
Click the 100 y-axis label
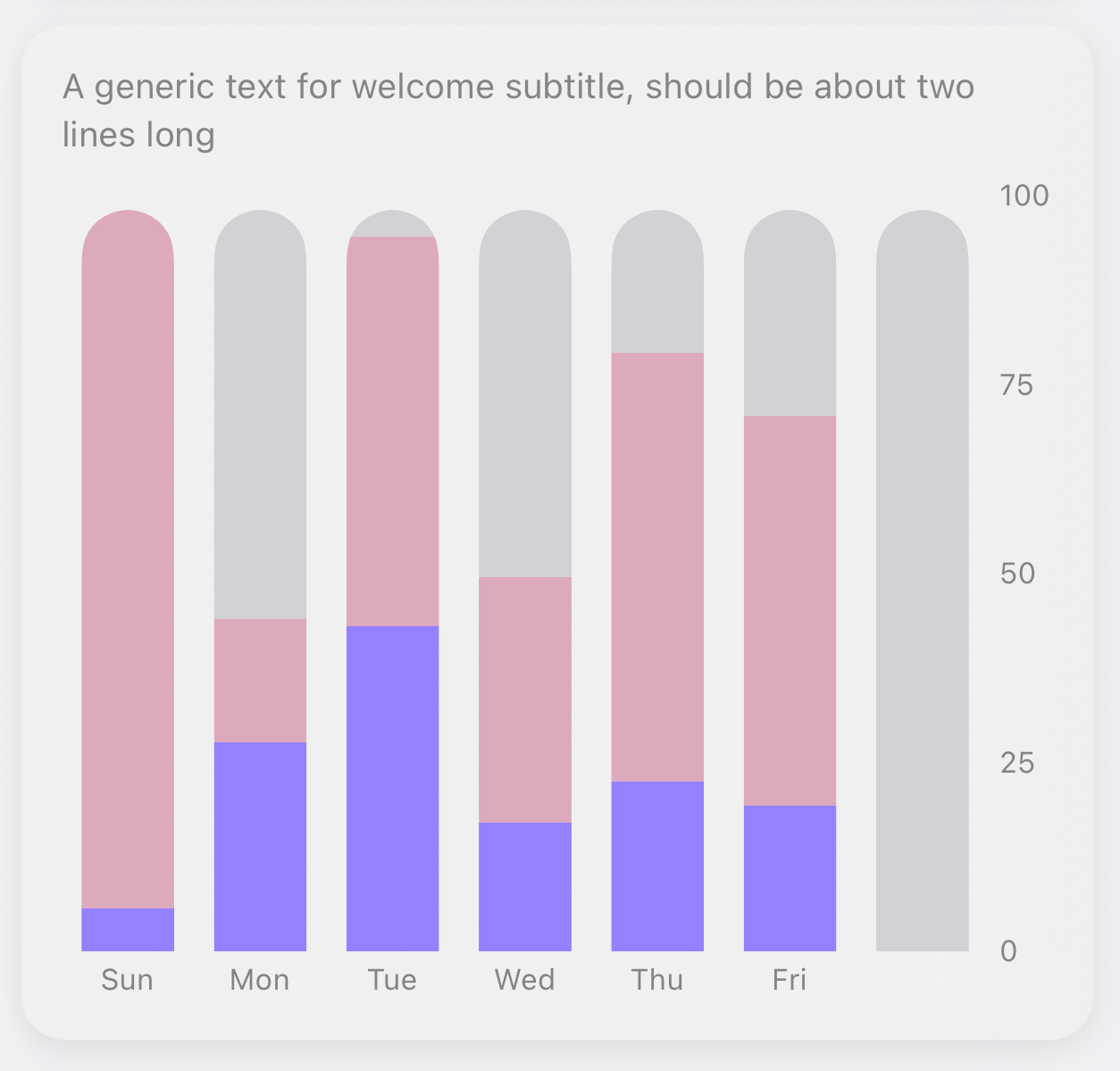pyautogui.click(x=1024, y=195)
